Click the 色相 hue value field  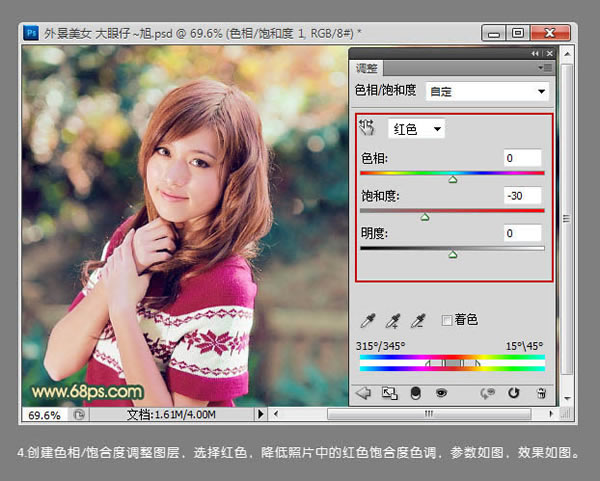click(523, 158)
